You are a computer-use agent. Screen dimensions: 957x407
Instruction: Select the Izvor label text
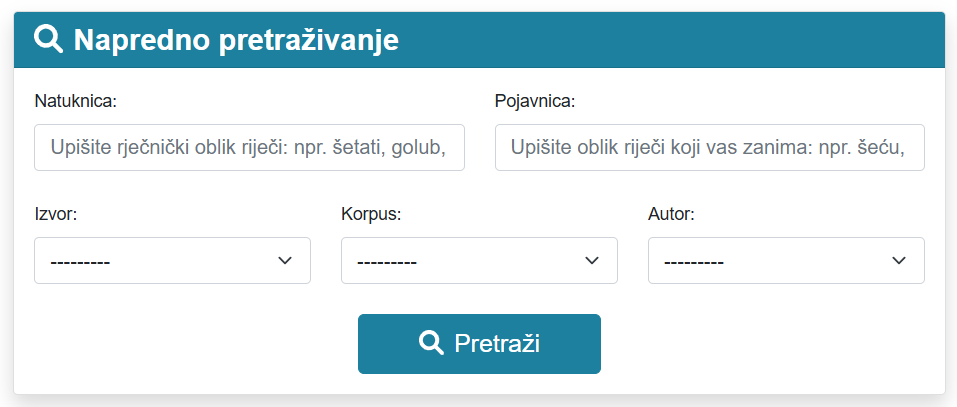(56, 214)
